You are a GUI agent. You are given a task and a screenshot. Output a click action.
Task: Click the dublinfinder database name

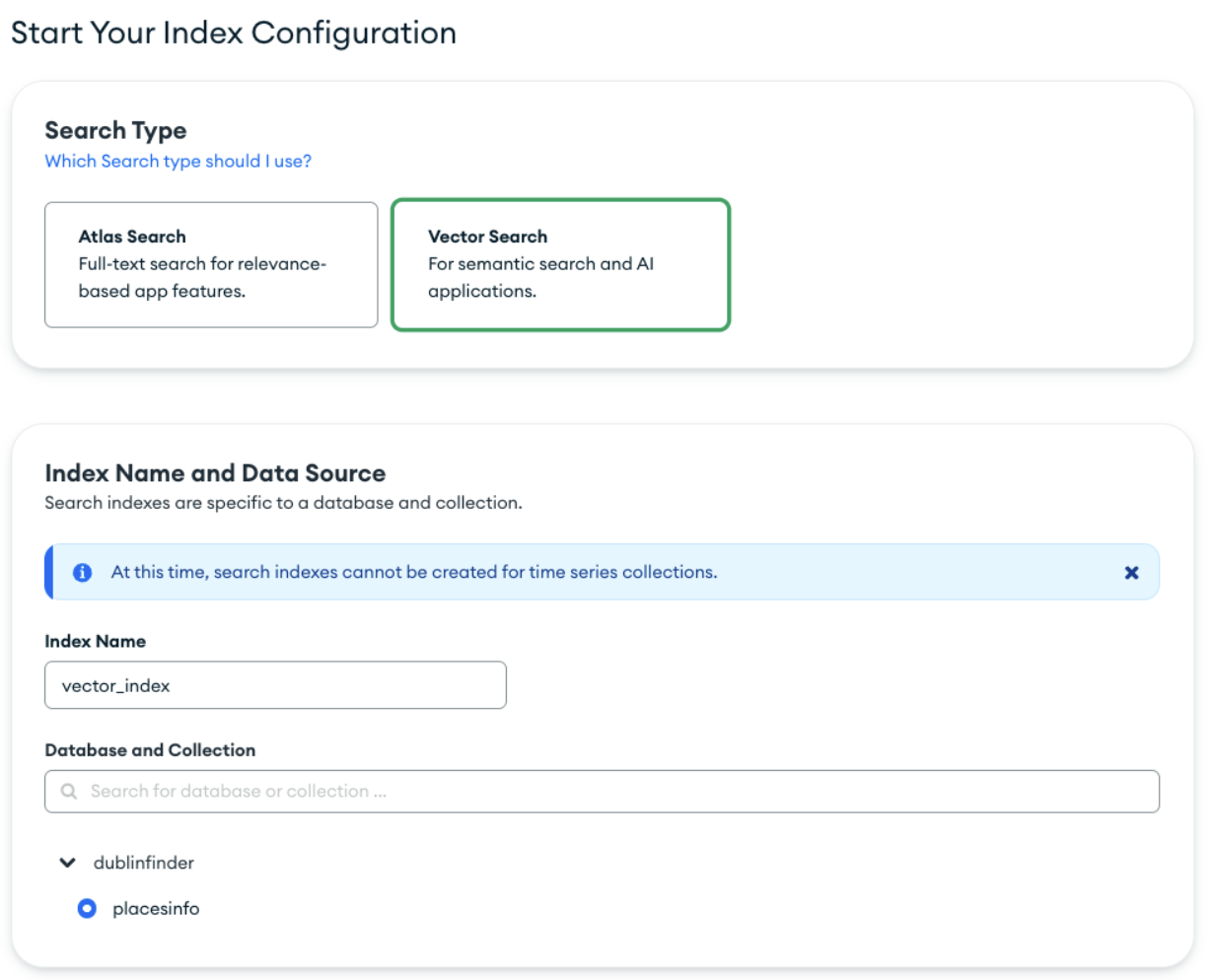[144, 863]
